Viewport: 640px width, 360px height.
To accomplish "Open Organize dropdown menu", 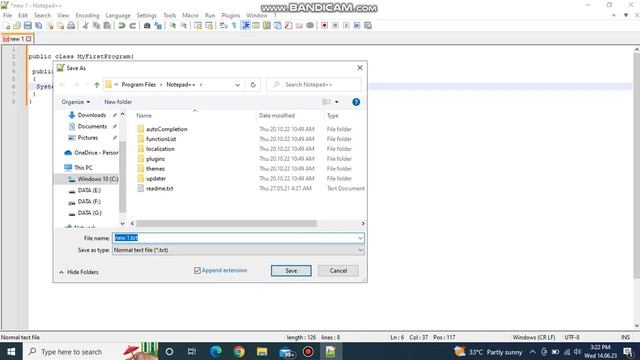I will tap(76, 102).
